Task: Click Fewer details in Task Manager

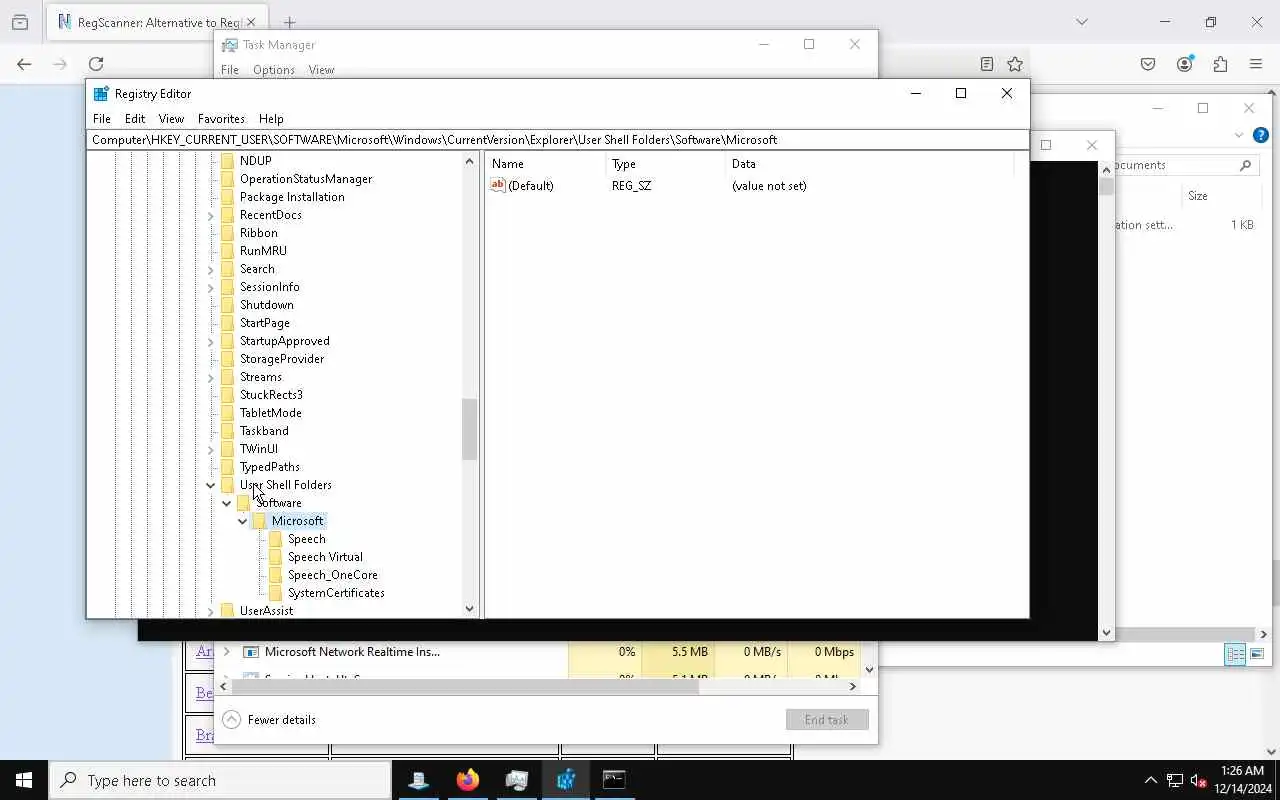Action: pos(270,720)
